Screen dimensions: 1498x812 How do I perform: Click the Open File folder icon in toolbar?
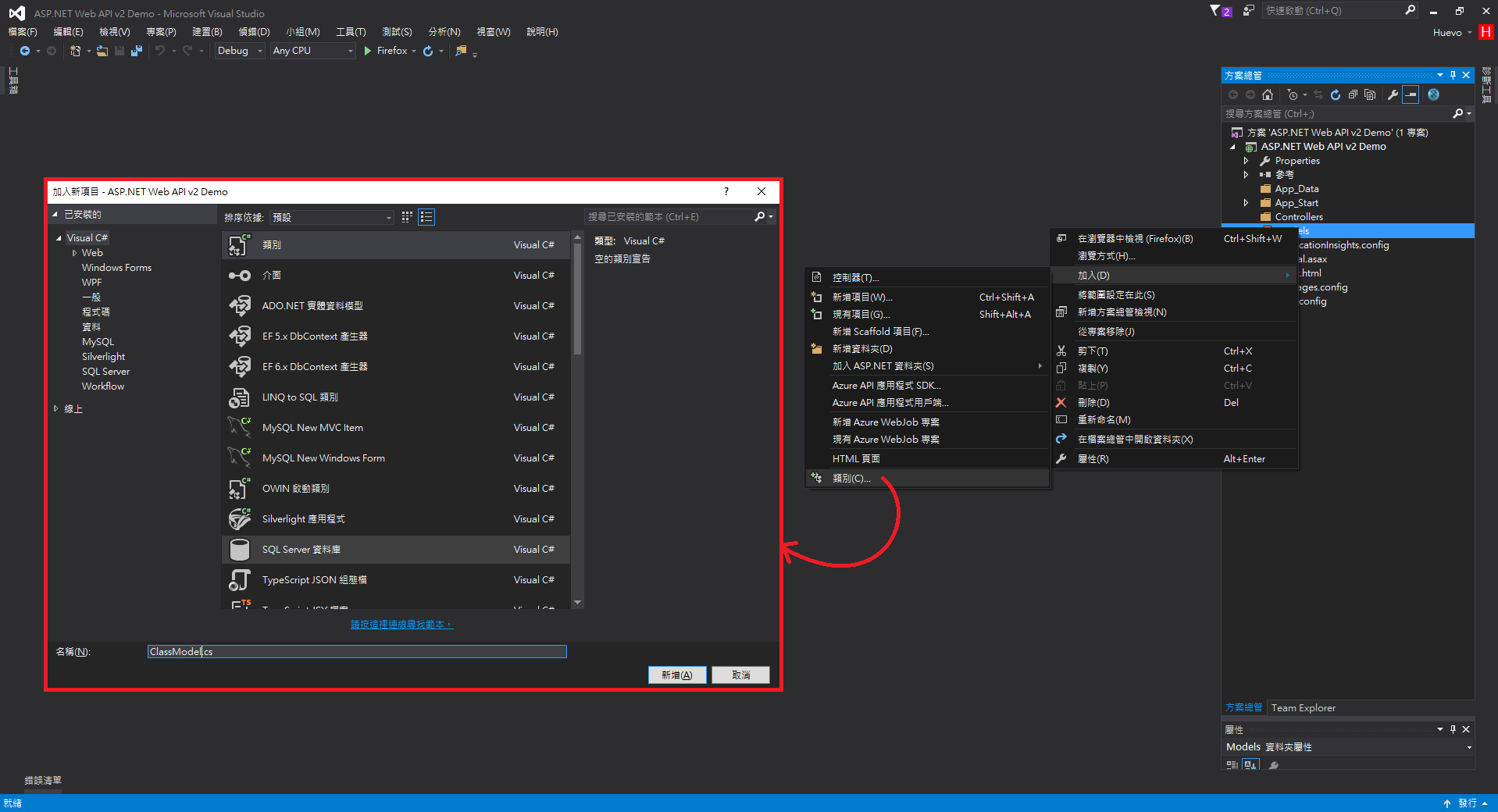pos(102,51)
